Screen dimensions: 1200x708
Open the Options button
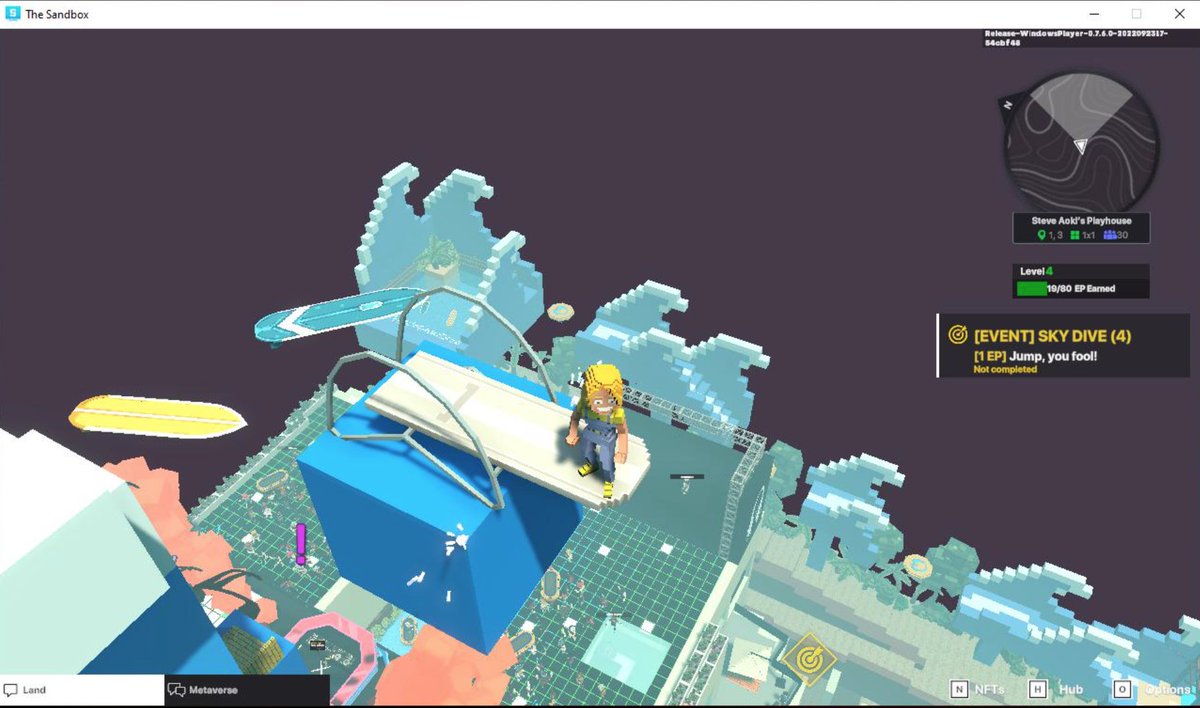pyautogui.click(x=1151, y=689)
